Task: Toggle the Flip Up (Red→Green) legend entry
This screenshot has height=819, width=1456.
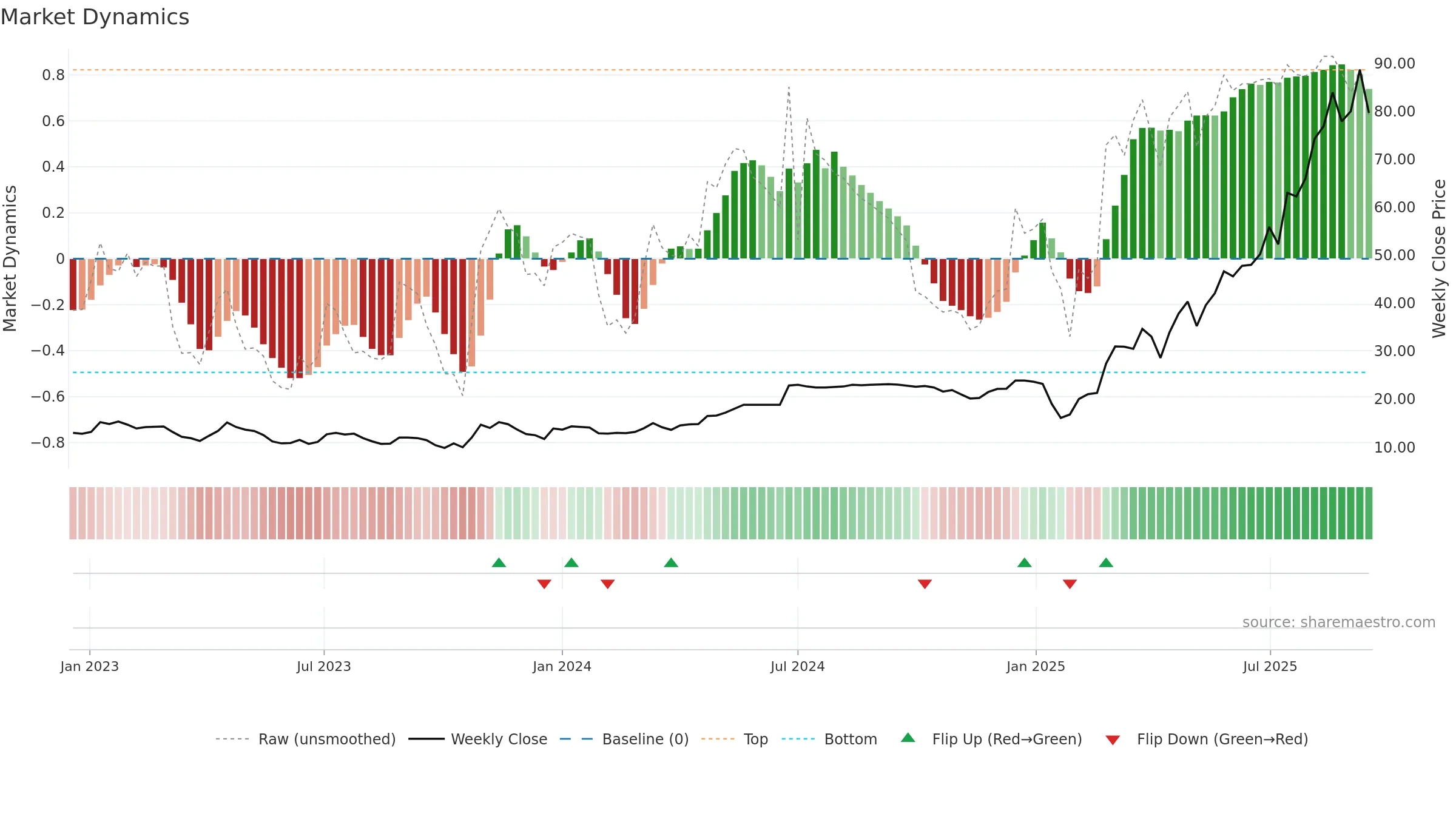Action: point(991,739)
